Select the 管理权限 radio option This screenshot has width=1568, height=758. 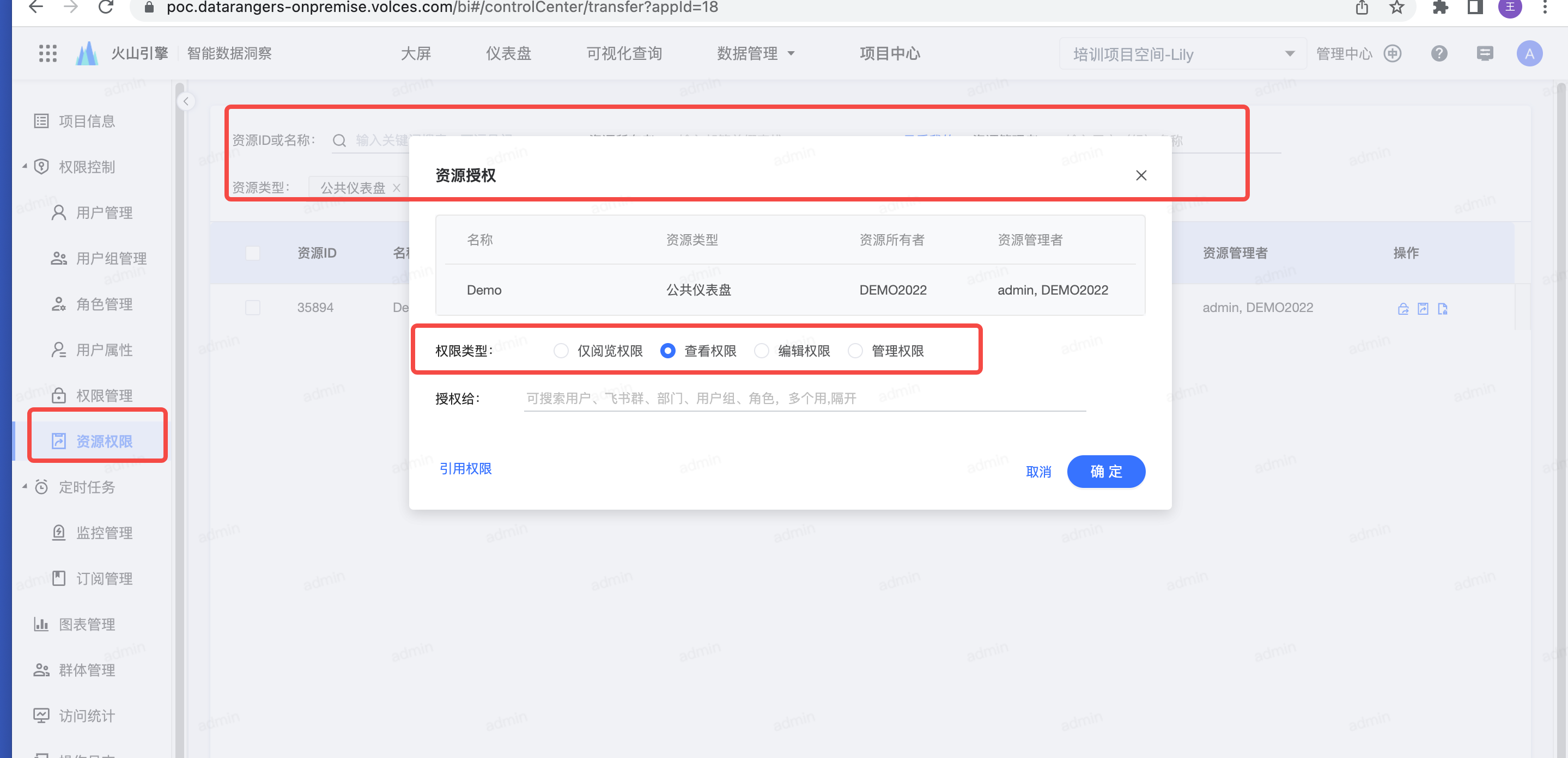[855, 351]
